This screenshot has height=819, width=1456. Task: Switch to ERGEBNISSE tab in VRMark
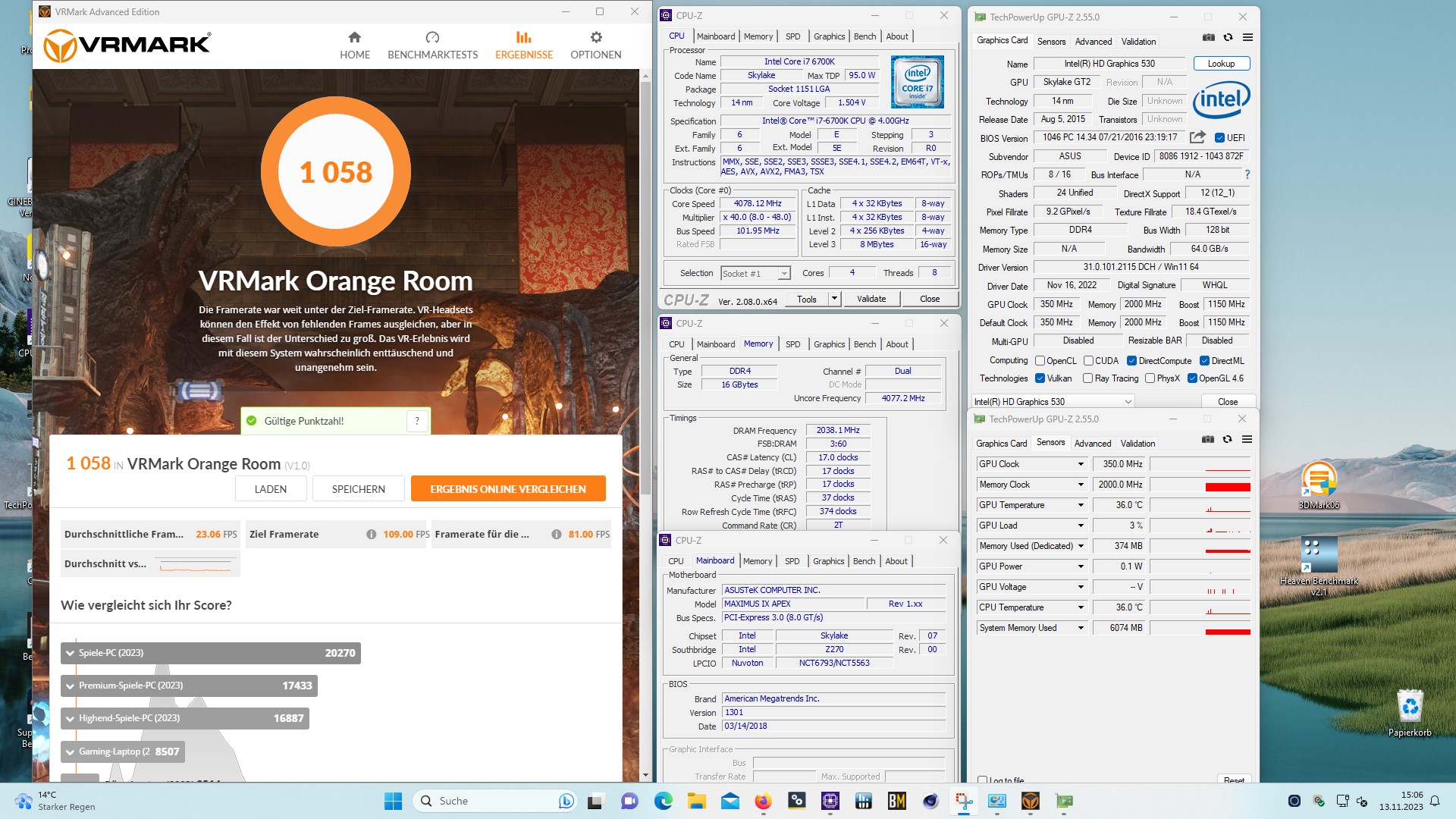524,45
